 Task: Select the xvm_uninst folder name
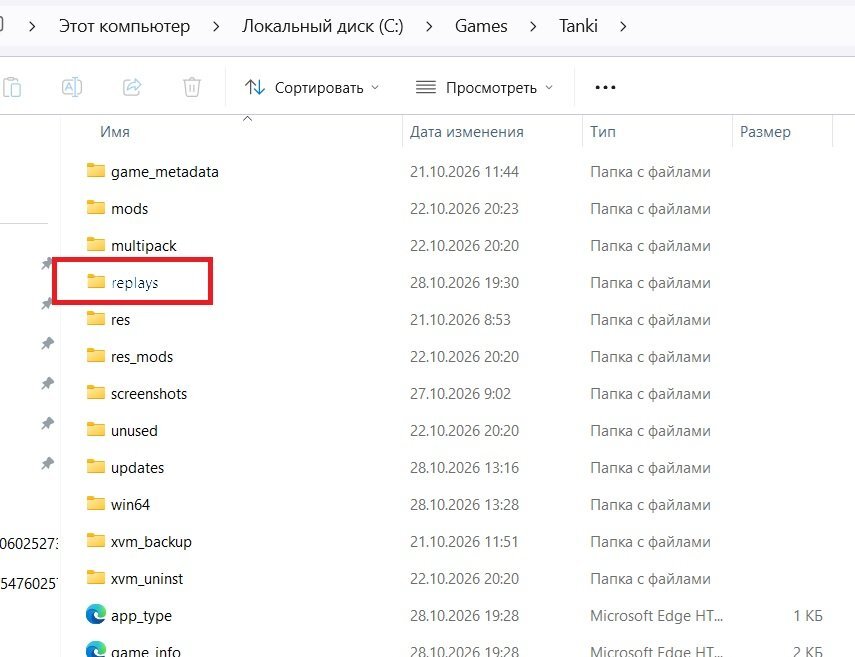click(x=147, y=578)
